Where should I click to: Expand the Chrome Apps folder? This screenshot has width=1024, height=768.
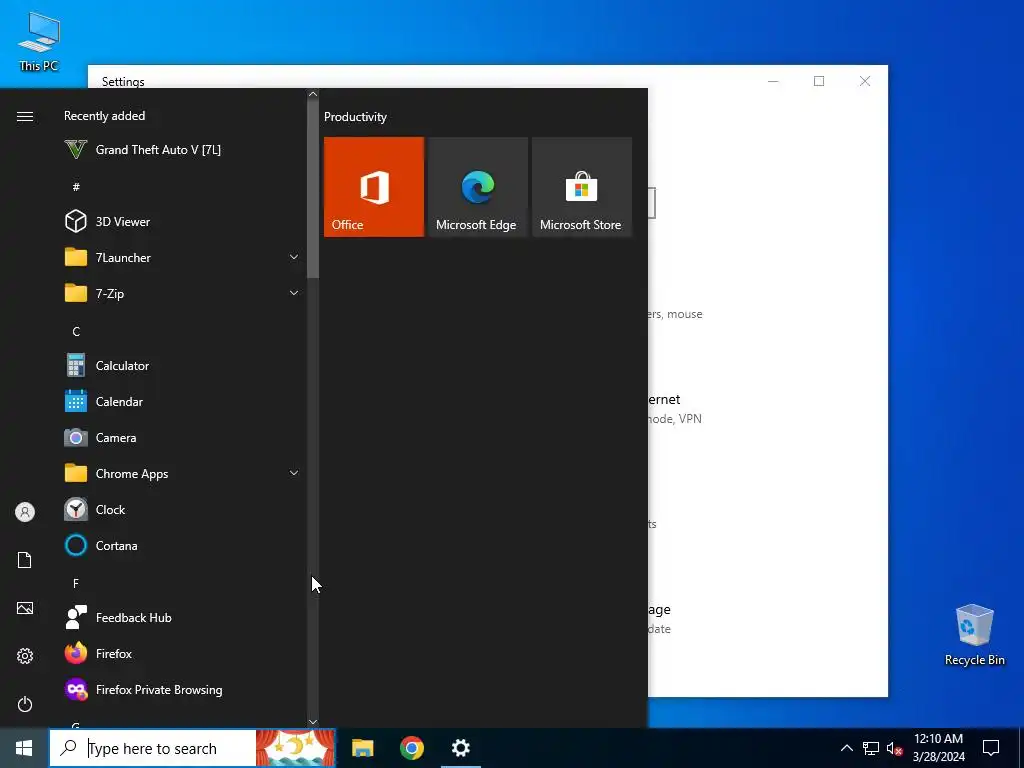[183, 473]
